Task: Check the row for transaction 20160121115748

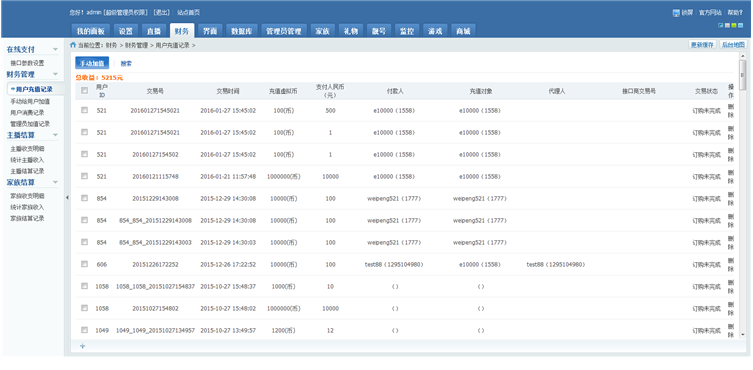Action: tap(85, 176)
